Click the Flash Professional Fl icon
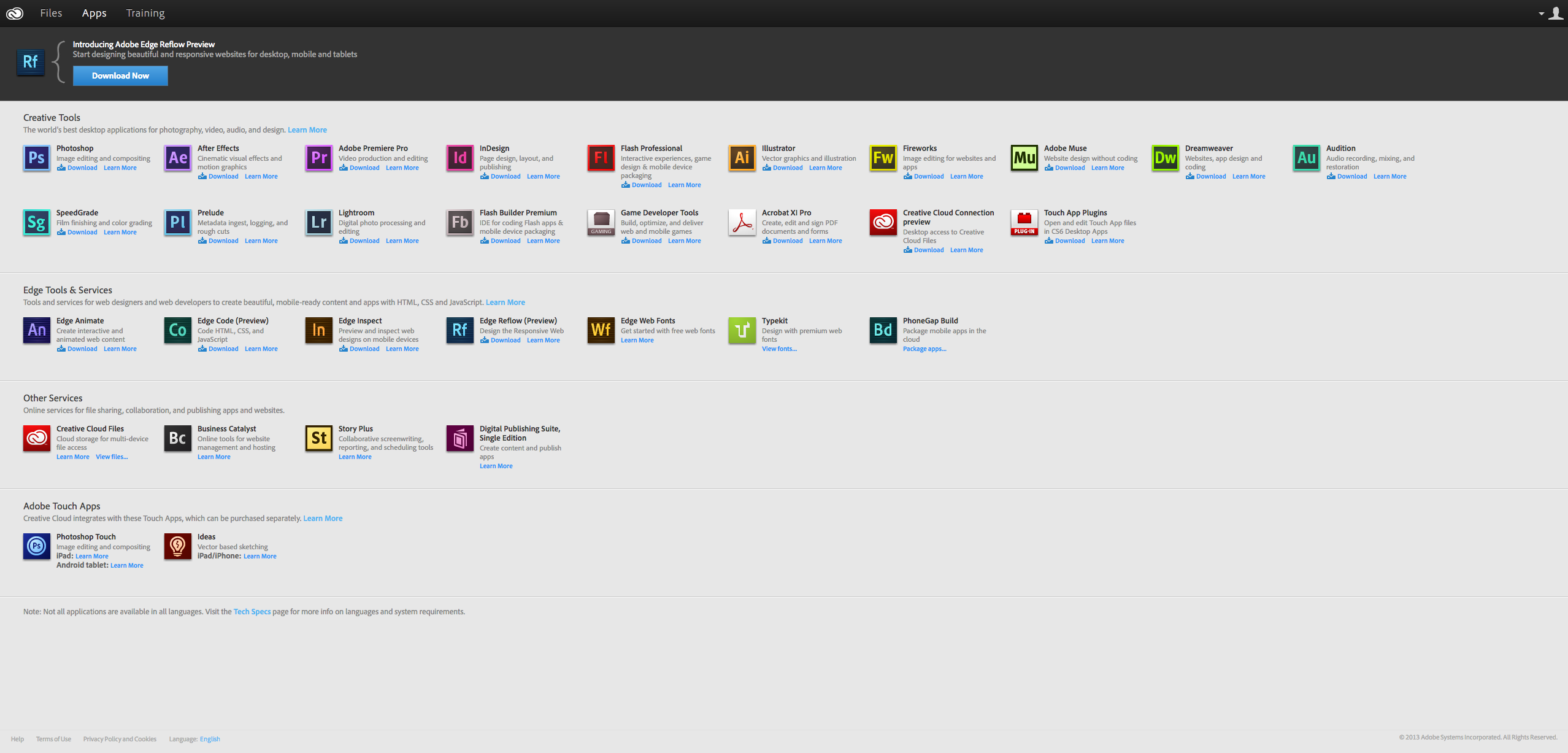 pyautogui.click(x=601, y=158)
